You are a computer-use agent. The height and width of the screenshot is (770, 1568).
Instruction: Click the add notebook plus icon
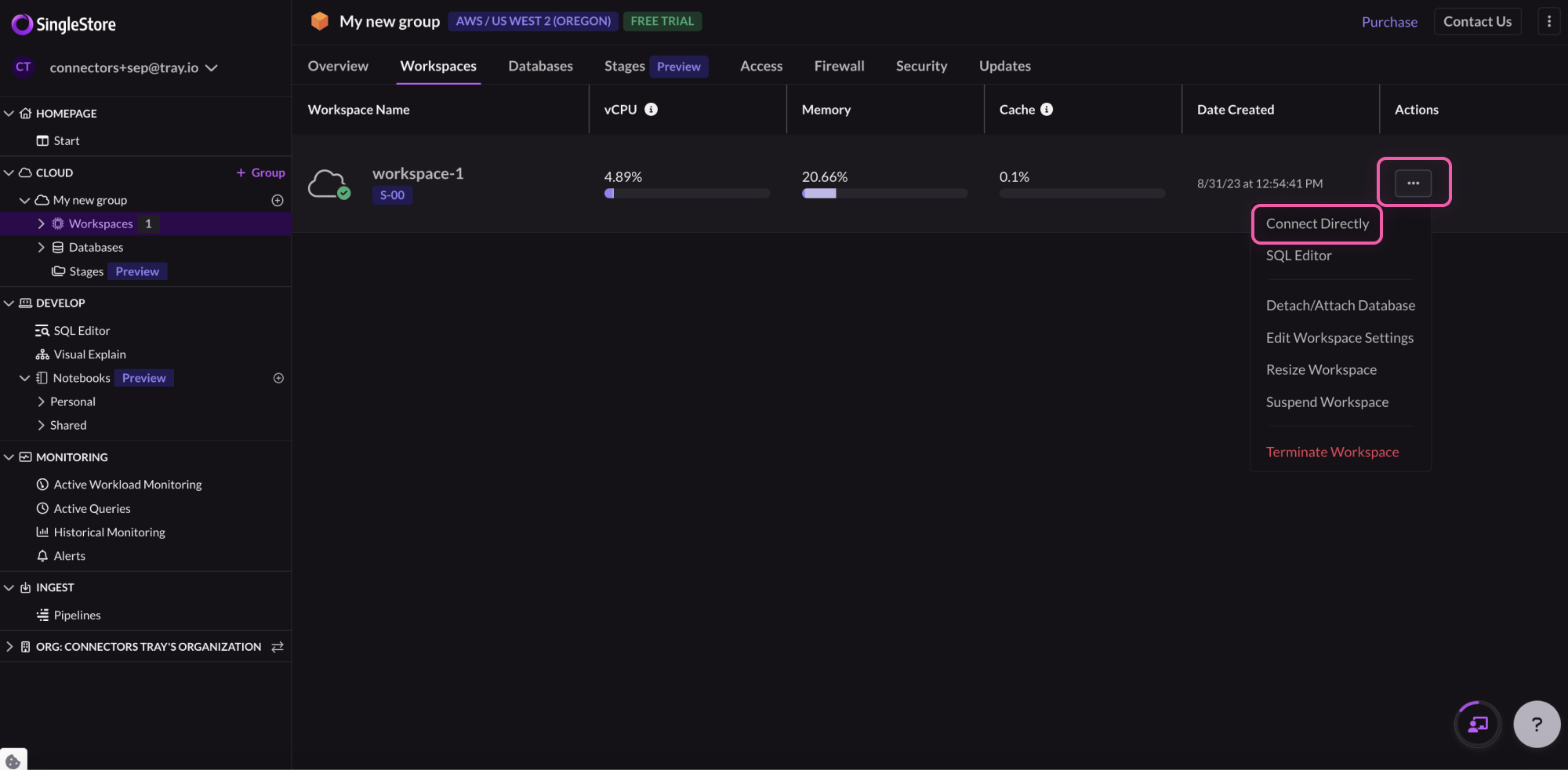click(278, 378)
